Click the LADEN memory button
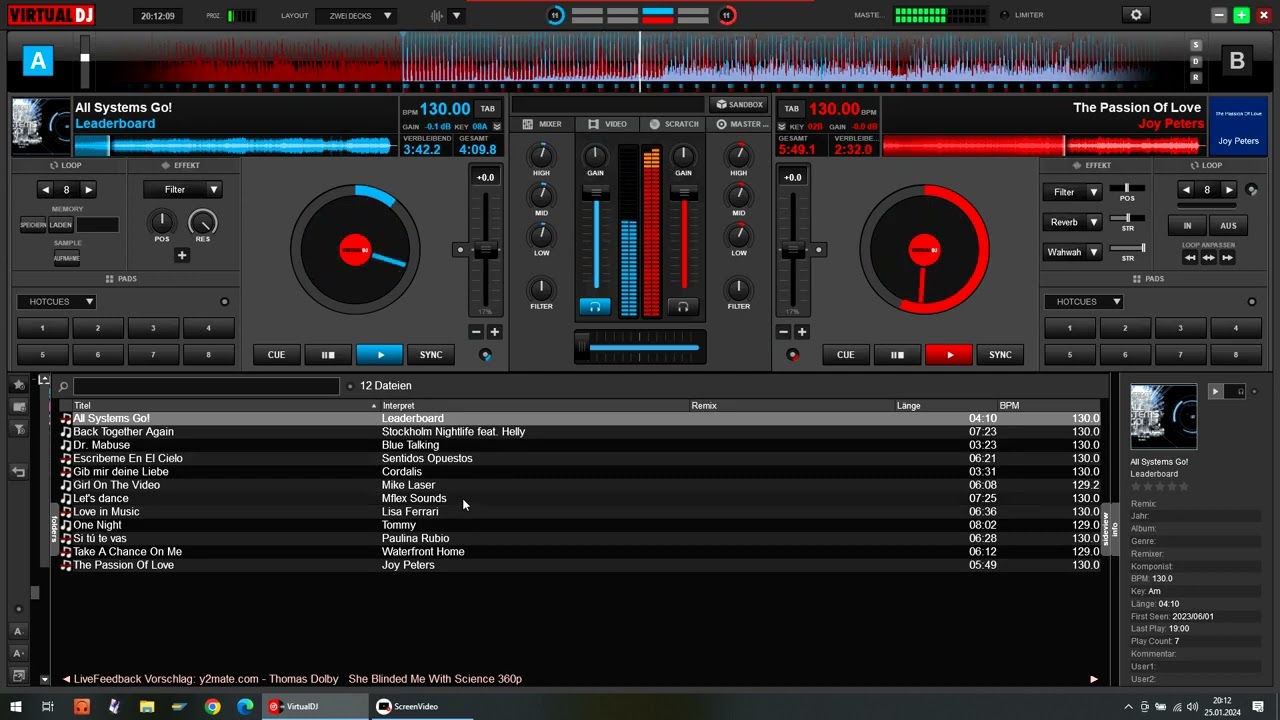The height and width of the screenshot is (720, 1280). pos(61,226)
